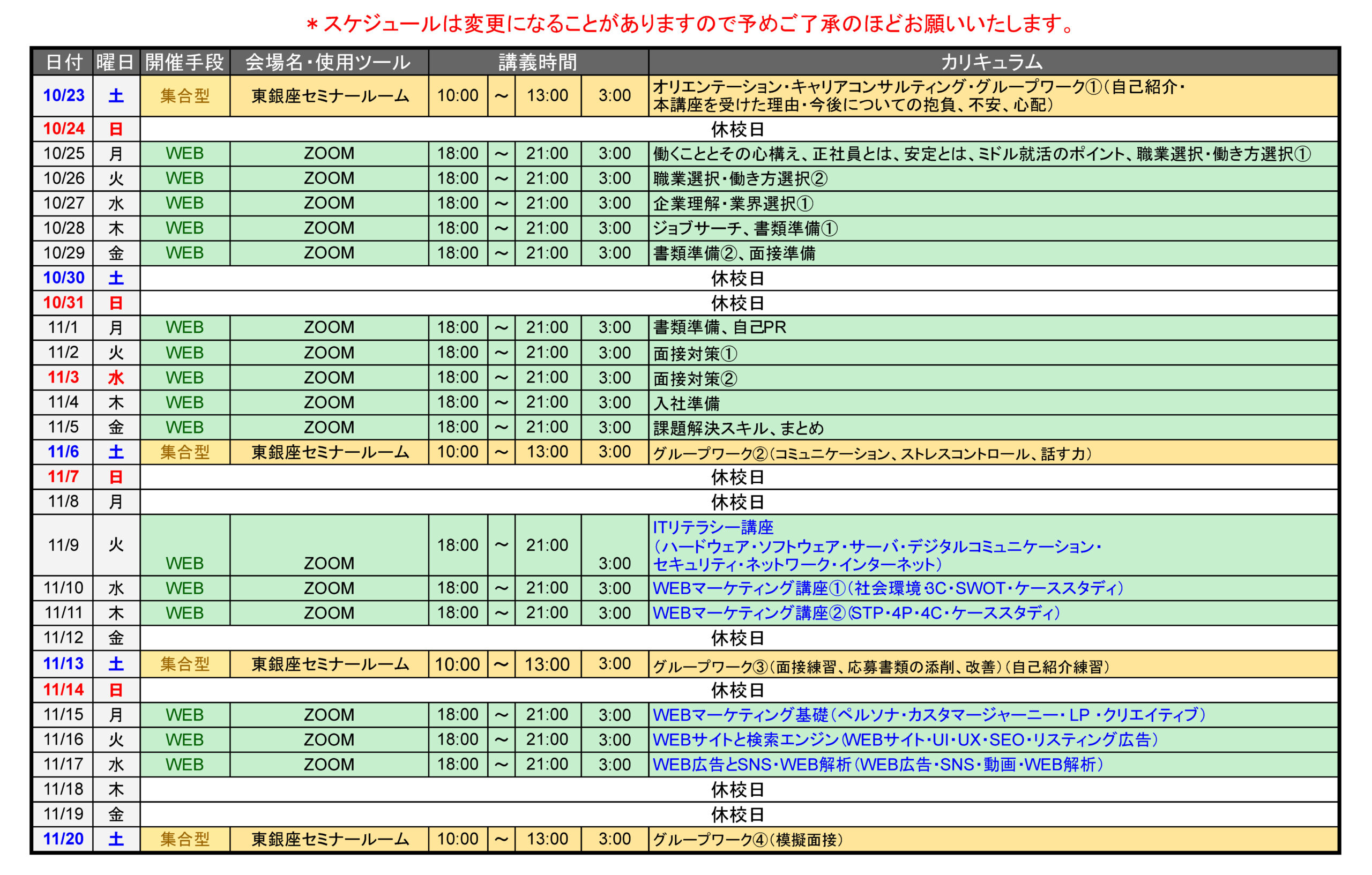Select the red 11/3 holiday date
1372x875 pixels.
point(63,378)
